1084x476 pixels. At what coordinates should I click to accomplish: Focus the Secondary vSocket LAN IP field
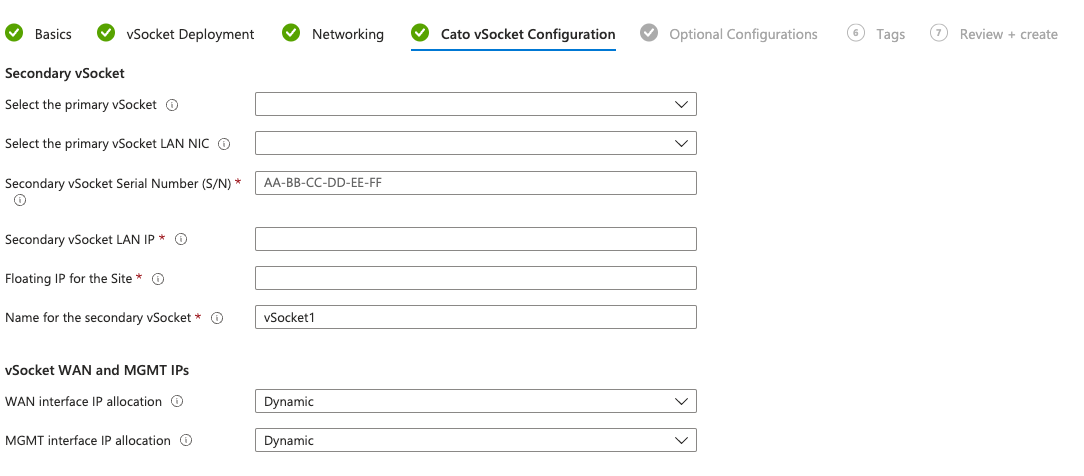coord(475,240)
